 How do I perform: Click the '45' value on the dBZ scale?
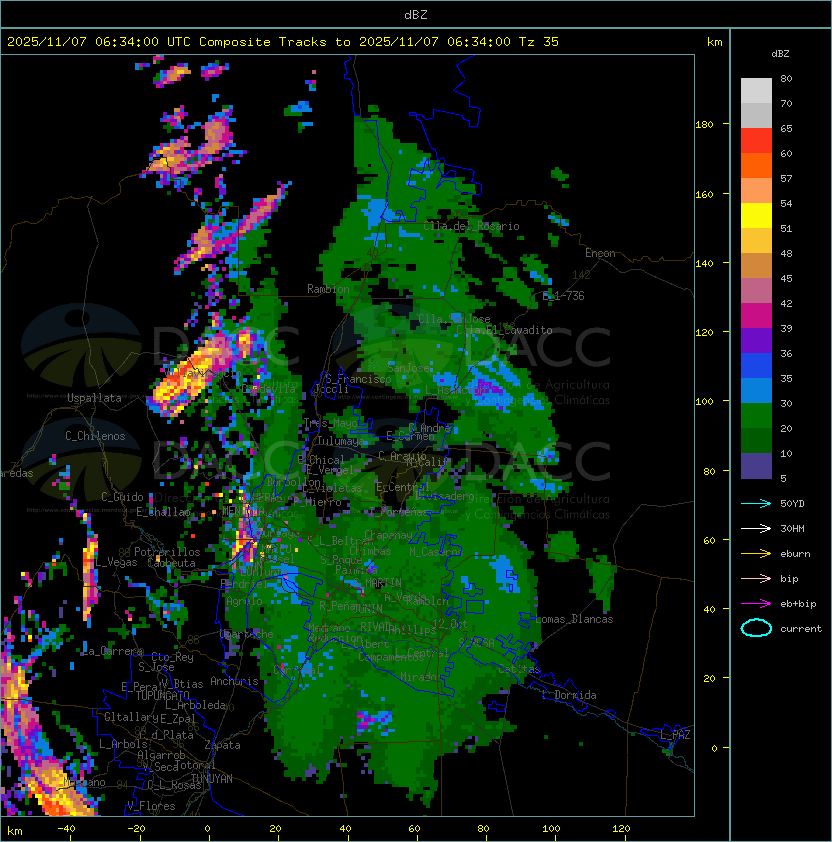click(786, 278)
